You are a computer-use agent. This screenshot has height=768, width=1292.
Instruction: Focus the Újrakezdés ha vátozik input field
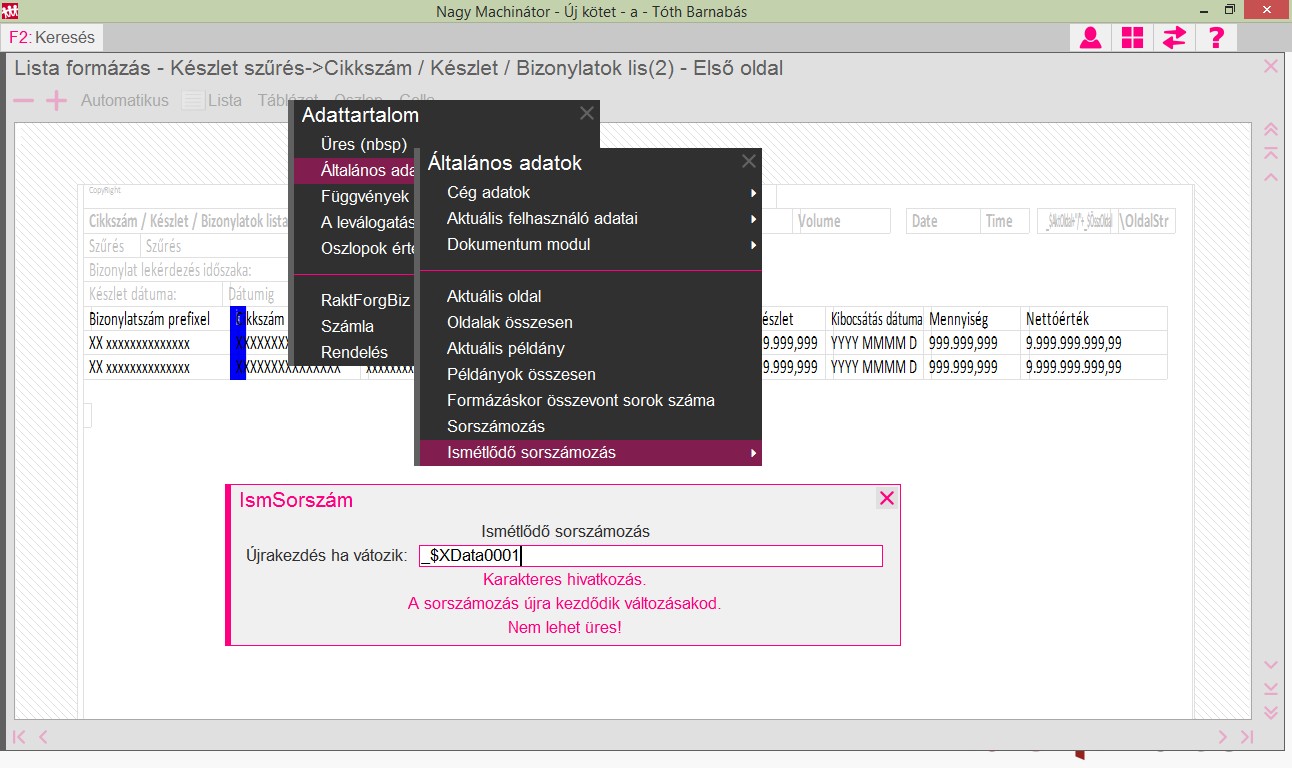[x=651, y=556]
